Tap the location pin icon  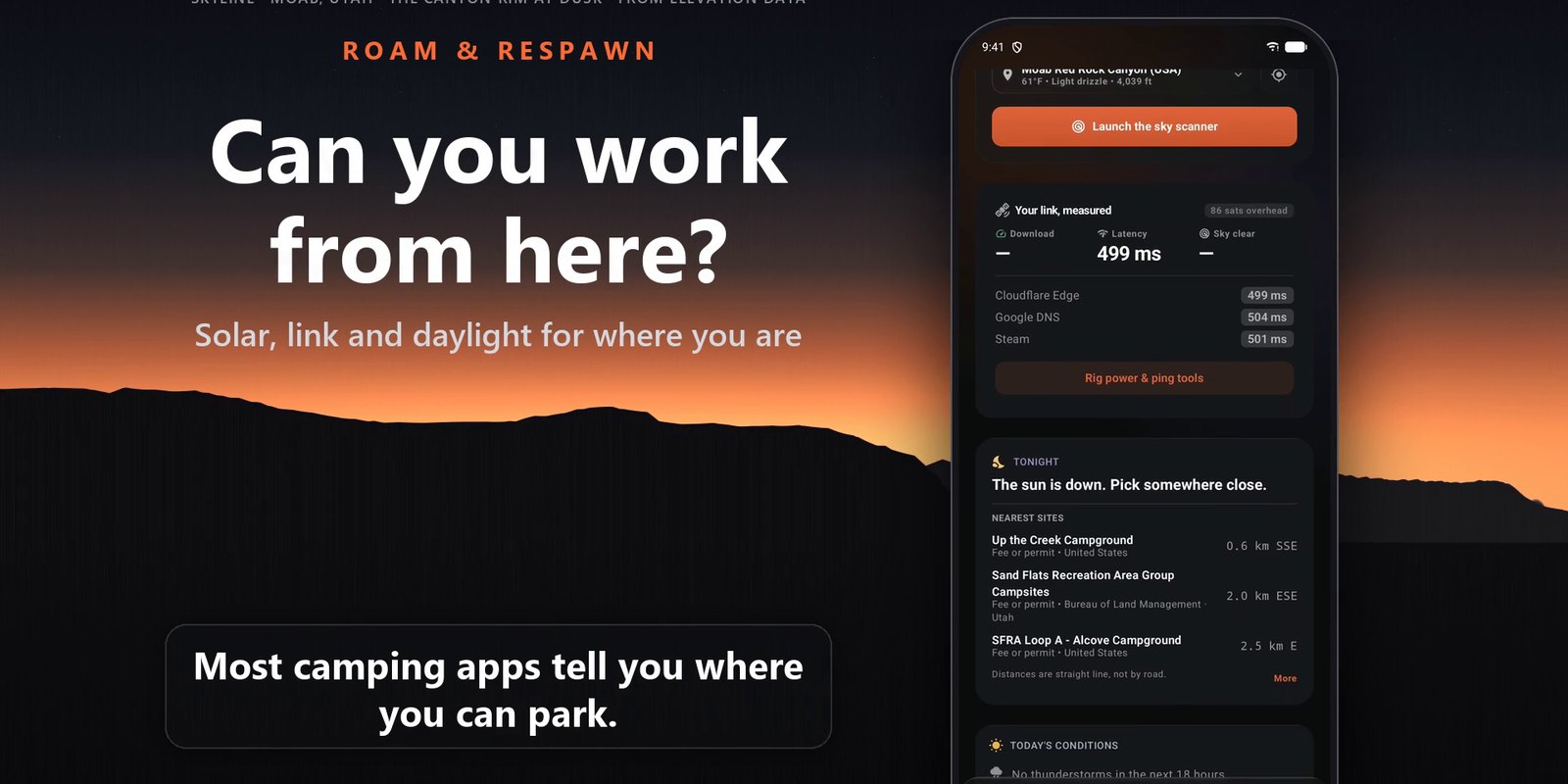[x=1007, y=74]
